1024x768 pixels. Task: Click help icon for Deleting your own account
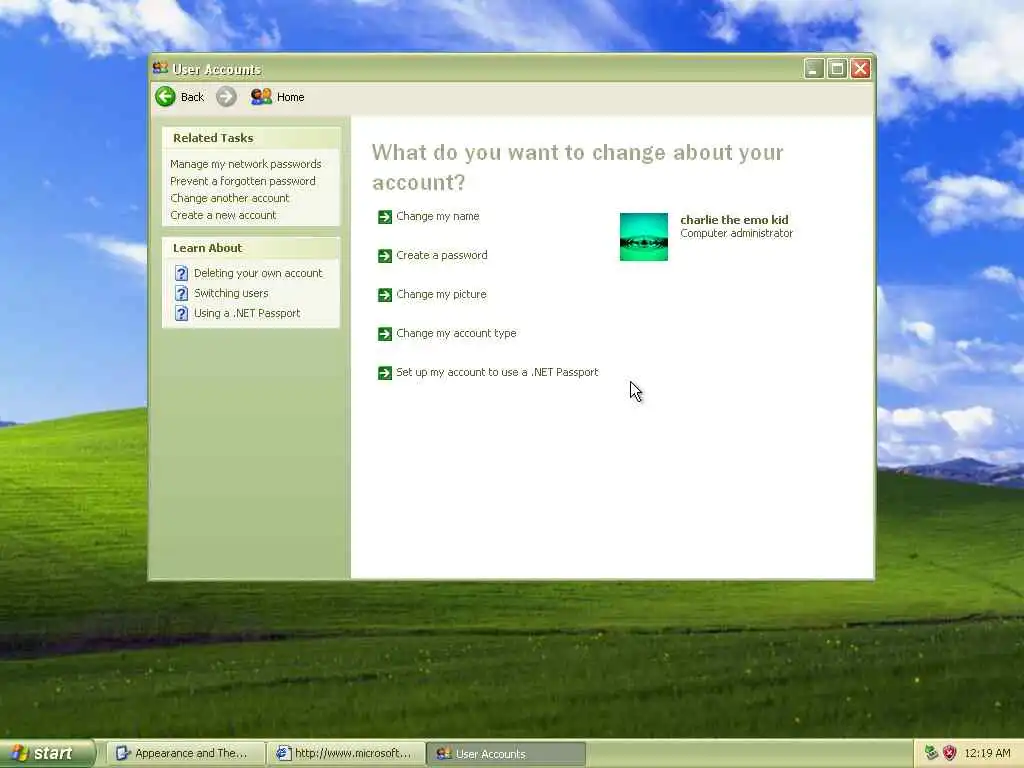coord(182,273)
